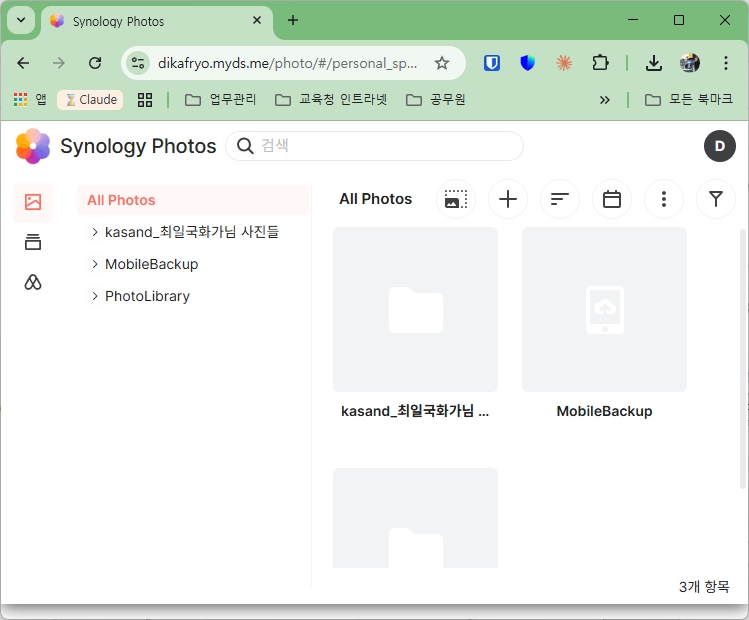
Task: Click the address bar URL
Action: coord(288,63)
